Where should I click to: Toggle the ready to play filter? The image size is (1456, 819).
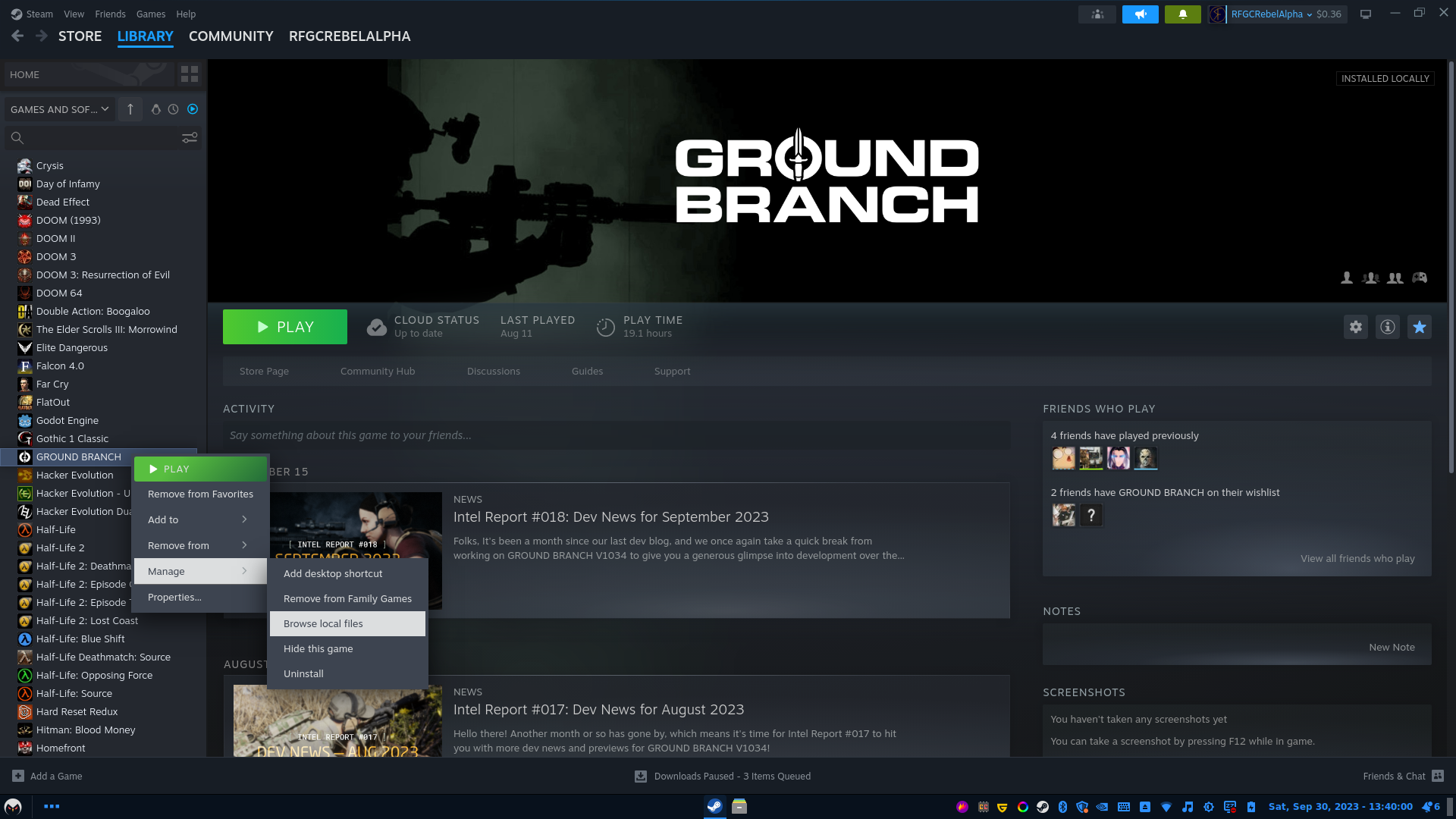click(193, 109)
